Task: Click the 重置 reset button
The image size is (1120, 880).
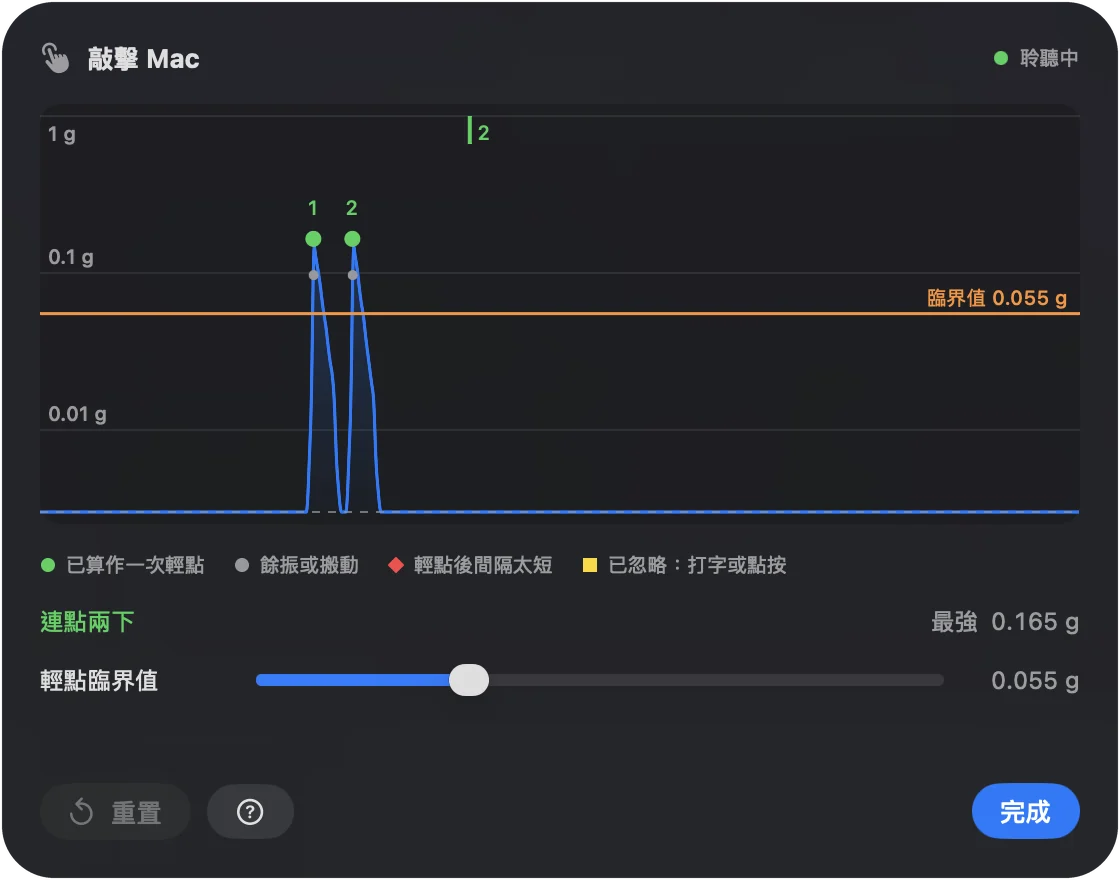Action: coord(115,811)
